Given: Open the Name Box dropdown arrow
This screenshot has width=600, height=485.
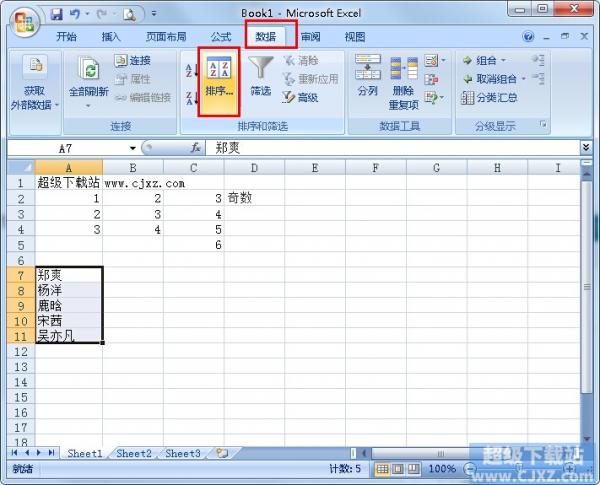Looking at the screenshot, I should pyautogui.click(x=132, y=148).
